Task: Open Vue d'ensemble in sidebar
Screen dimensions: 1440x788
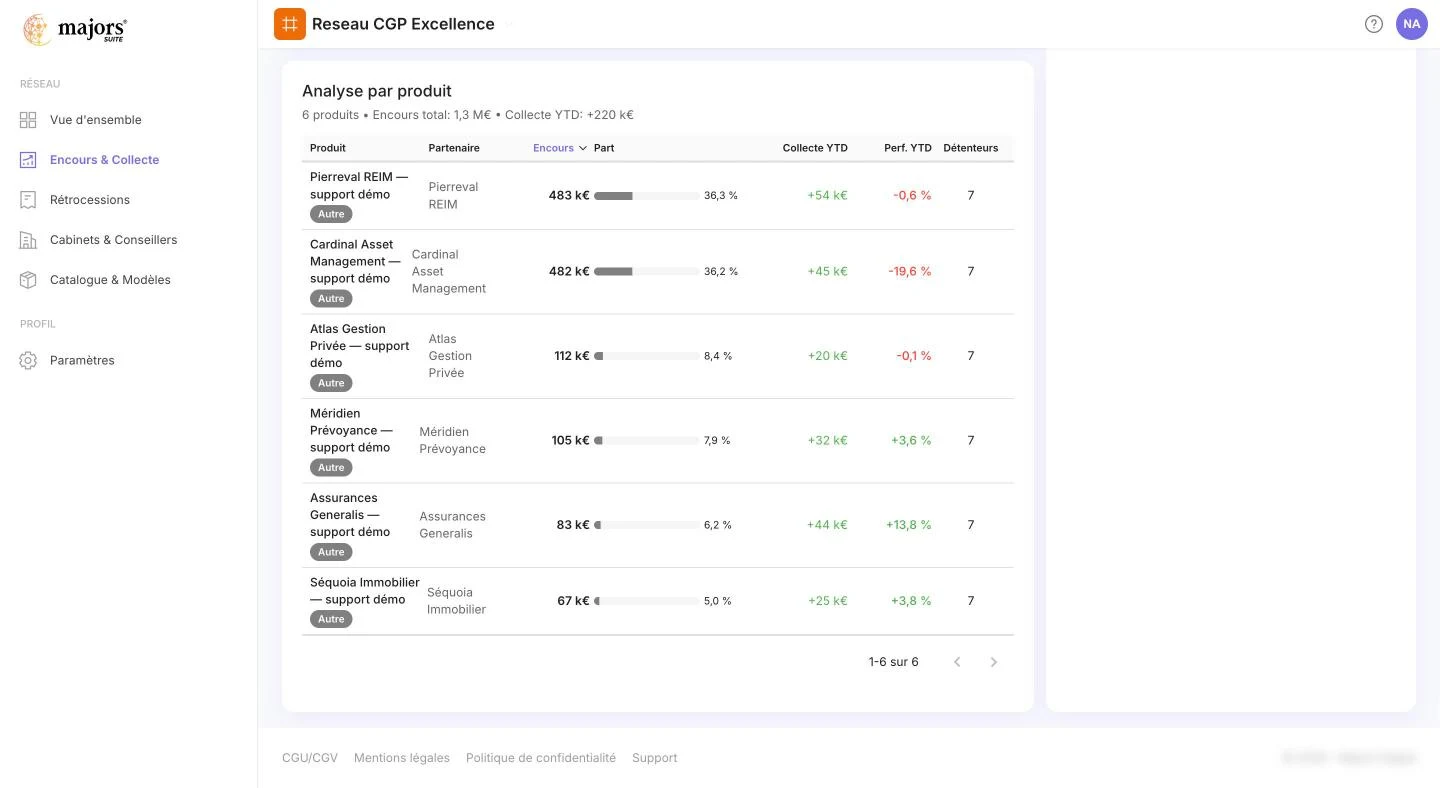Action: click(96, 120)
